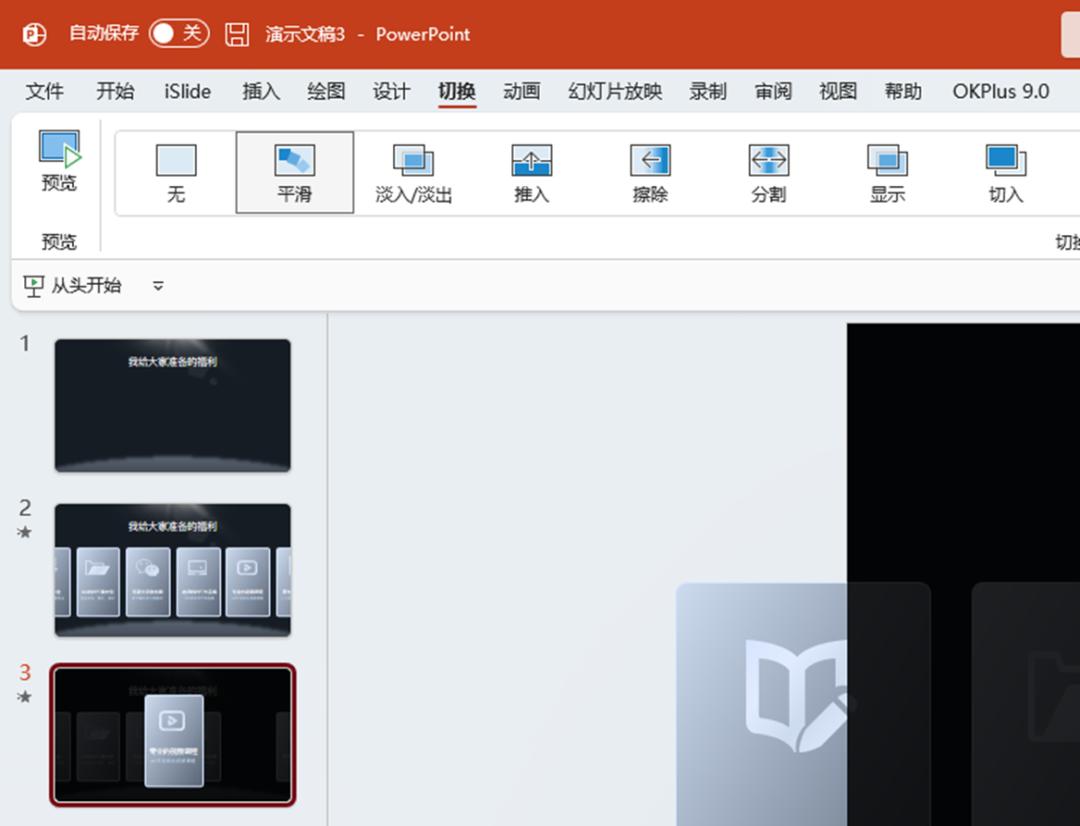Apply the 擦除 wipe transition
This screenshot has height=826, width=1080.
(x=650, y=172)
